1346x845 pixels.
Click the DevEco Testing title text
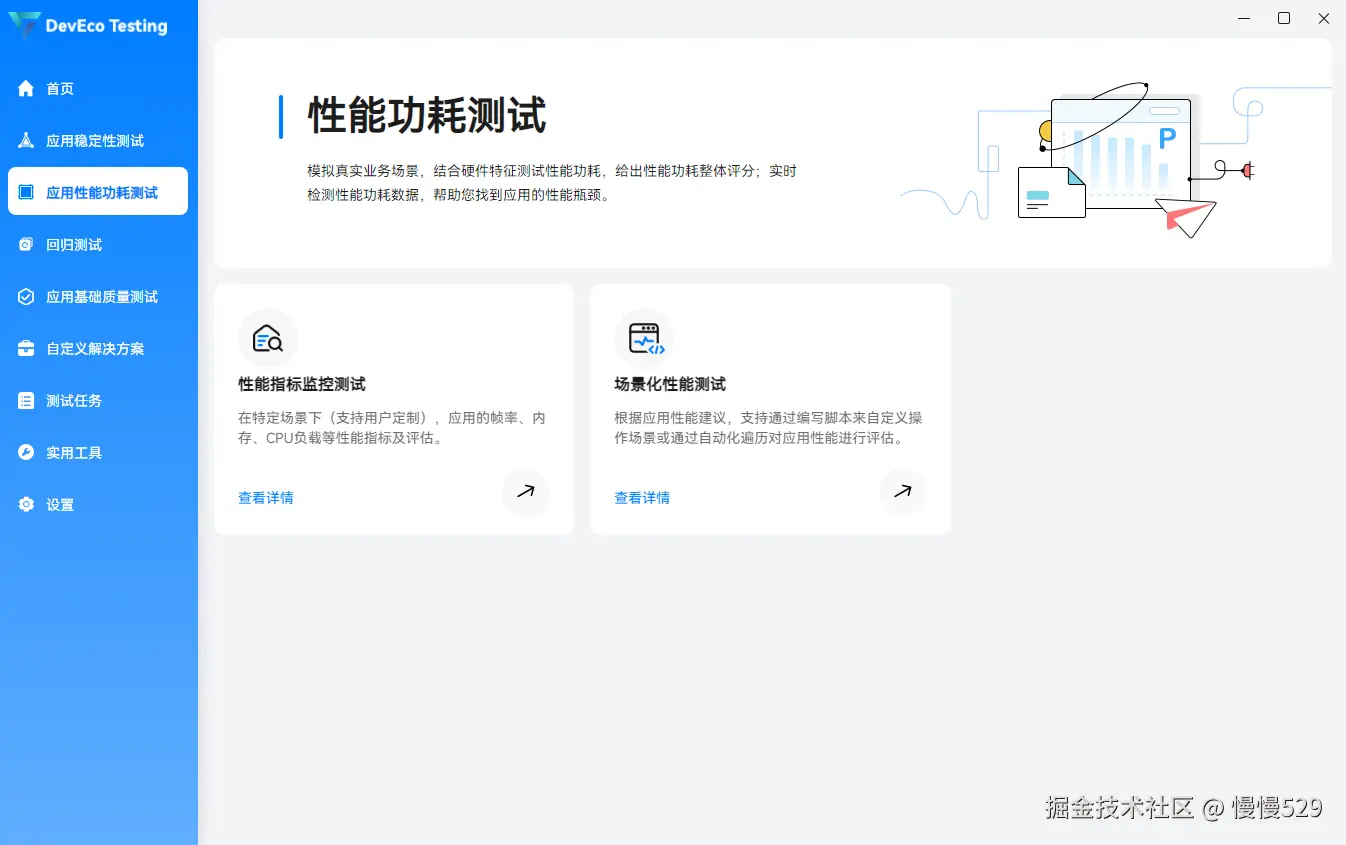(107, 27)
